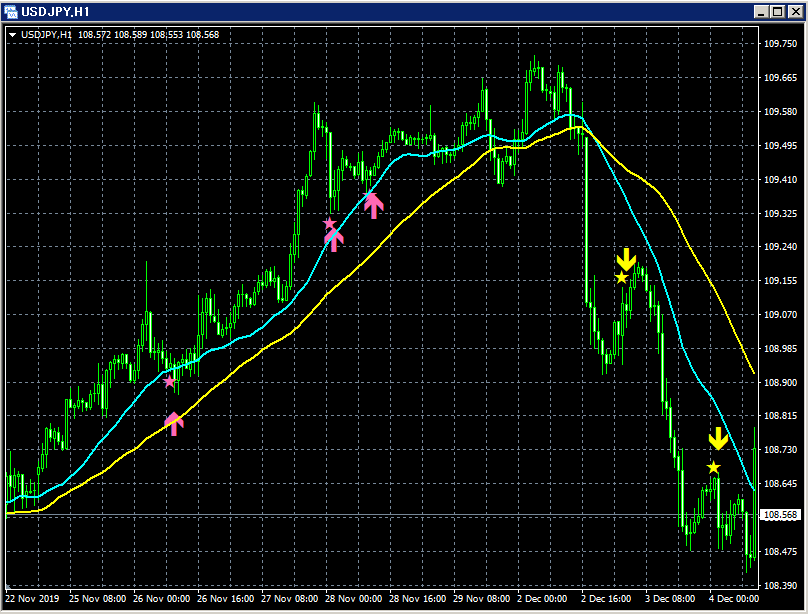Click the 27 Nov 08:00 time label
The height and width of the screenshot is (614, 808).
point(290,599)
